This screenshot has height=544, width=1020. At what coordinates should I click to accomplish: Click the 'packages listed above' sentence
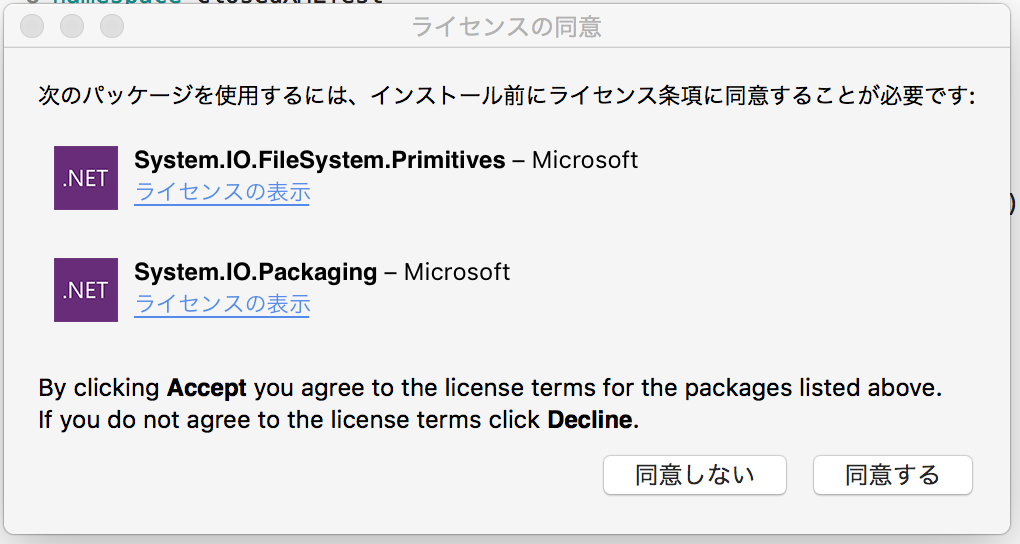[x=490, y=388]
